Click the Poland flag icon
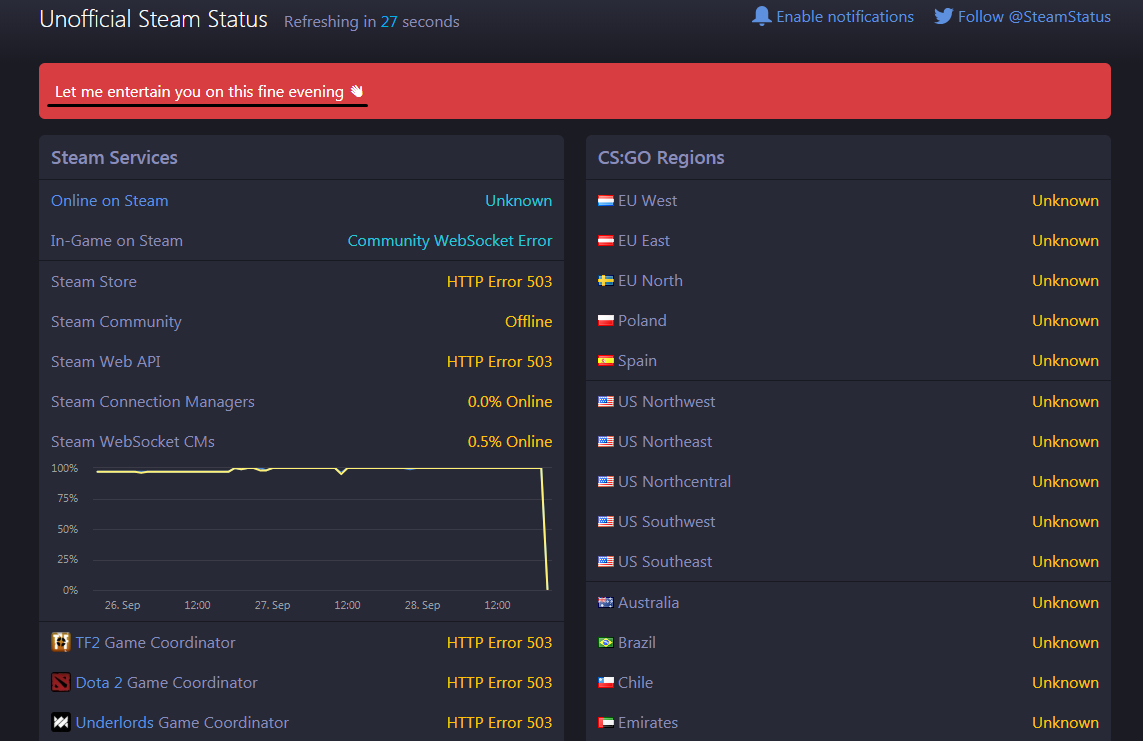The width and height of the screenshot is (1143, 741). coord(605,321)
